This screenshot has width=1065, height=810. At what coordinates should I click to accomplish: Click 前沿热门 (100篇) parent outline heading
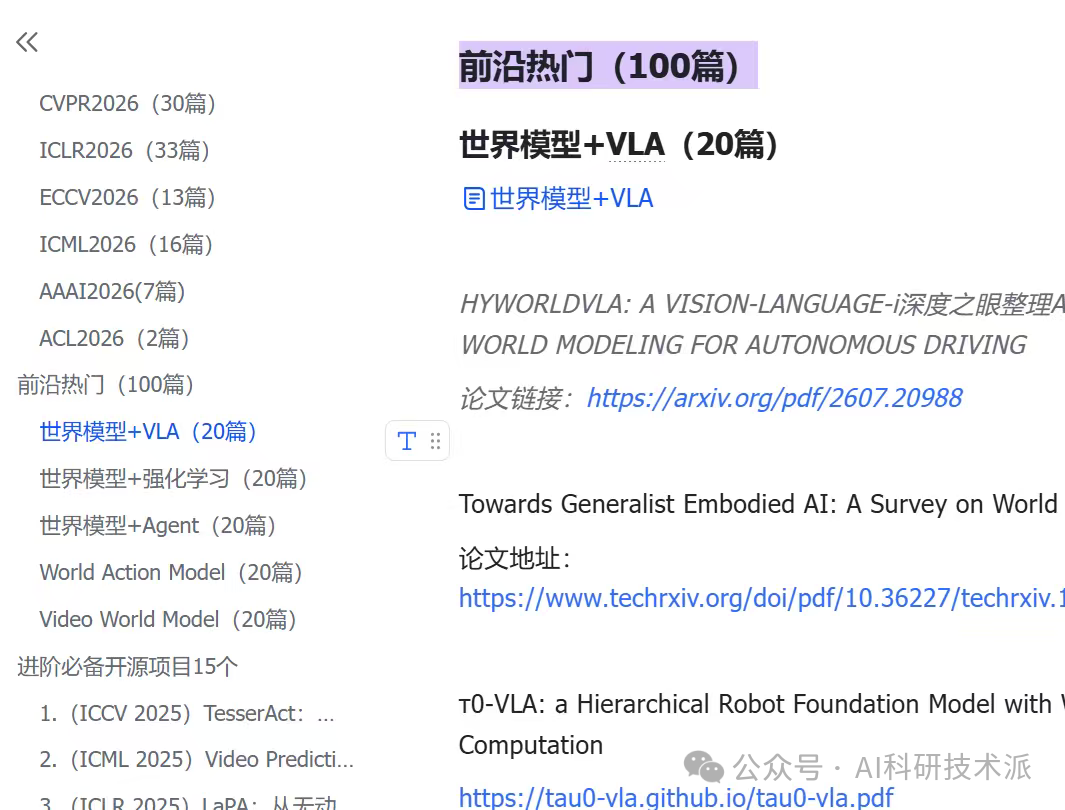[105, 385]
